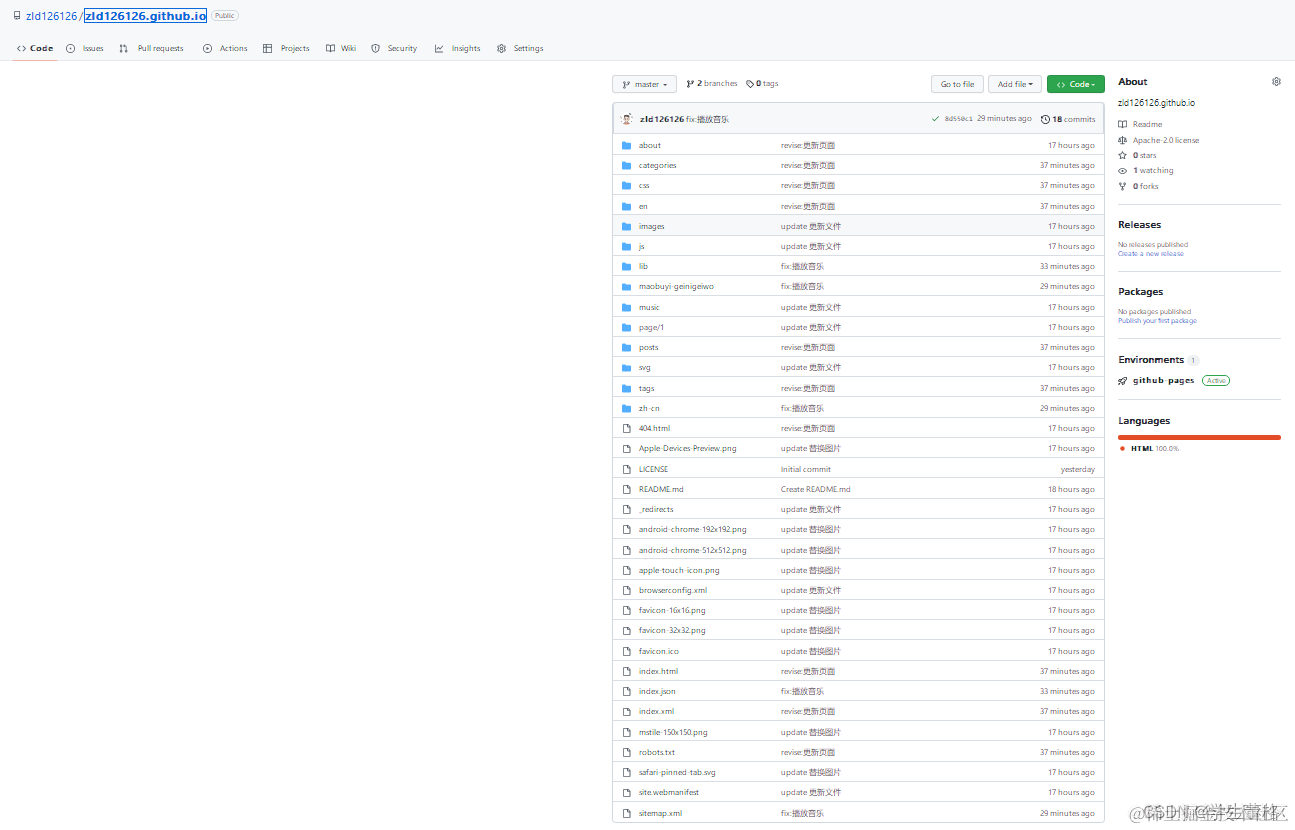1295x830 pixels.
Task: Click the commit author avatar zld126126
Action: (626, 119)
